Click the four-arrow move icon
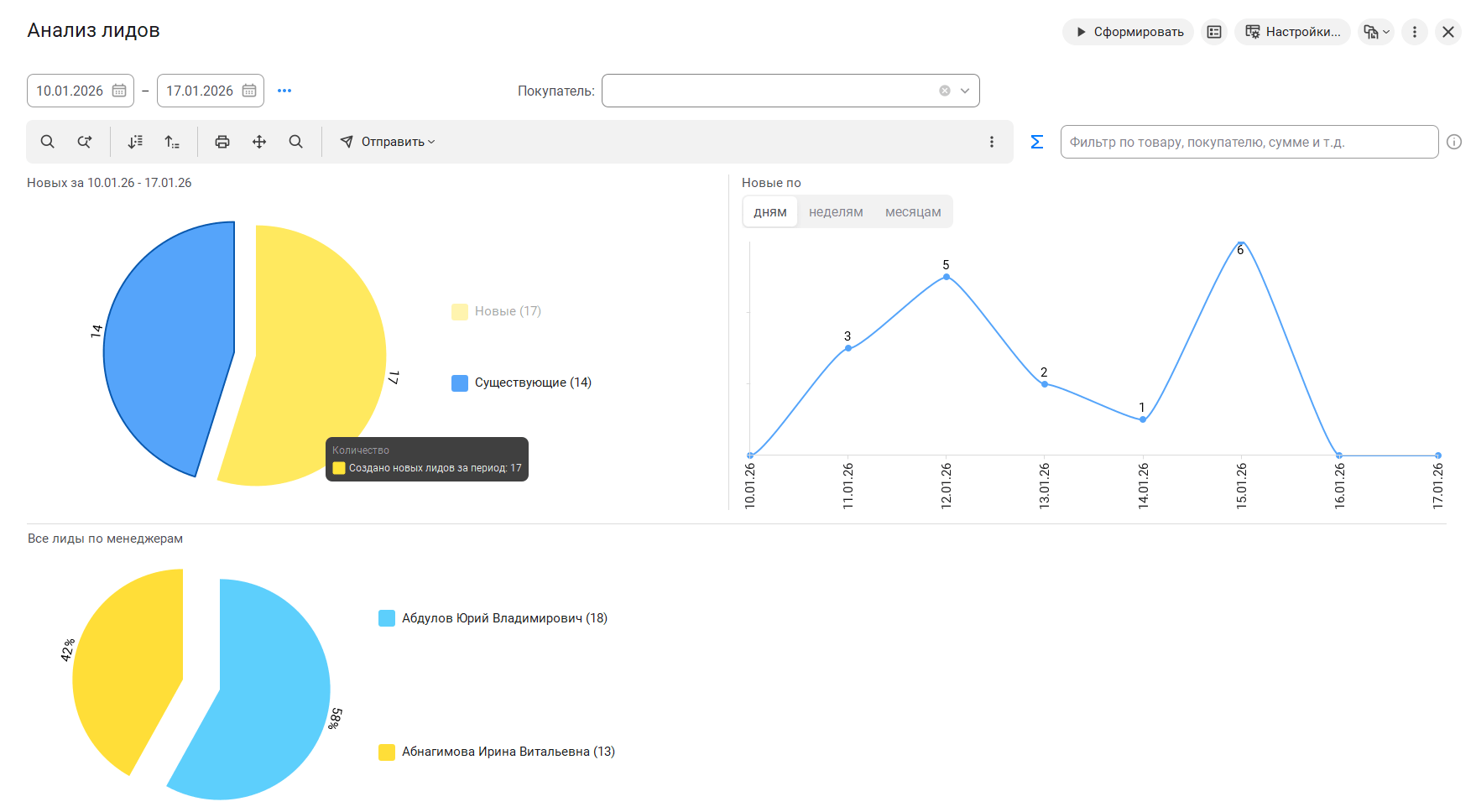The image size is (1476, 812). (259, 142)
